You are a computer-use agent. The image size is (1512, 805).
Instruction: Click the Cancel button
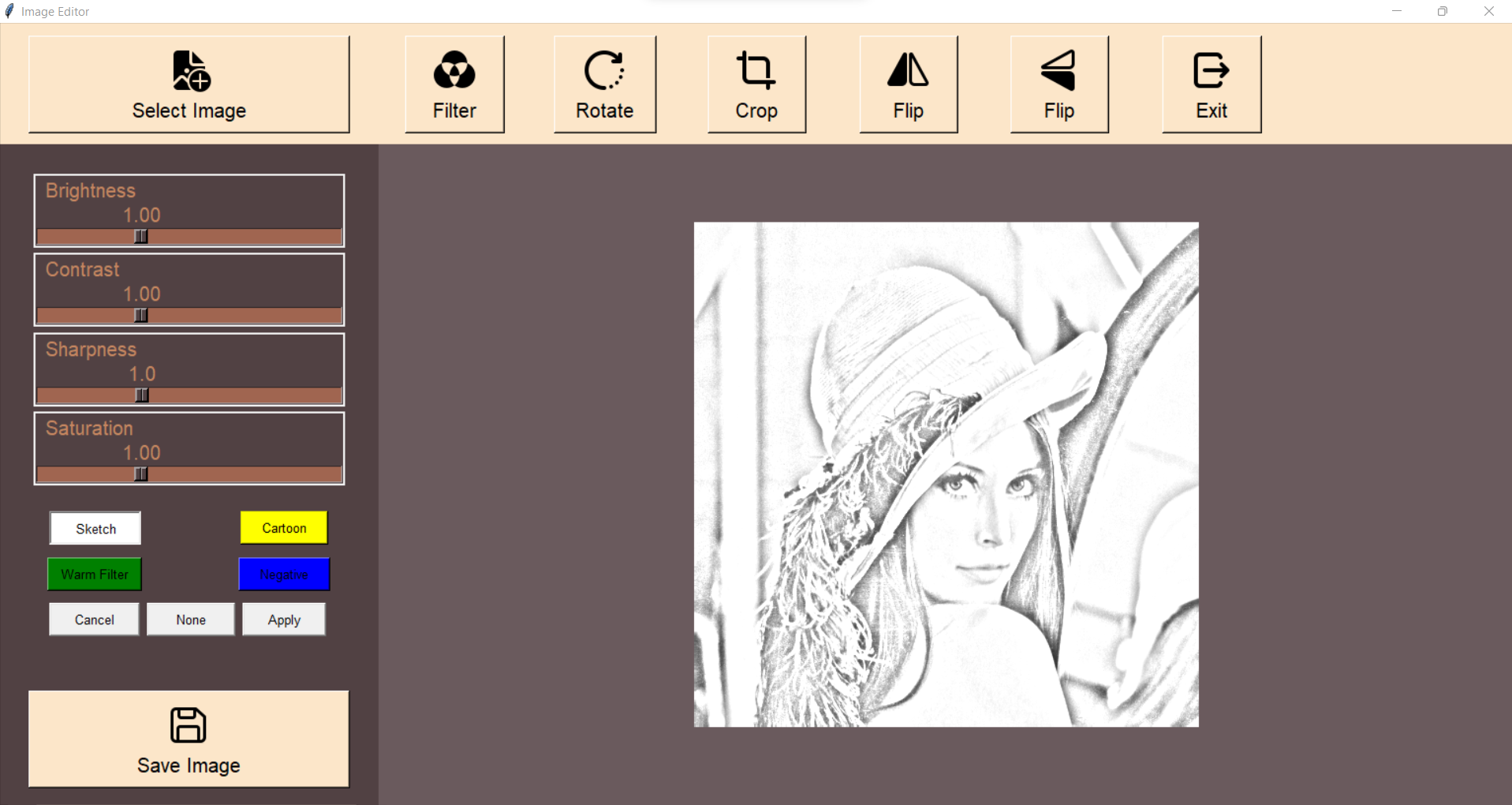pyautogui.click(x=93, y=619)
